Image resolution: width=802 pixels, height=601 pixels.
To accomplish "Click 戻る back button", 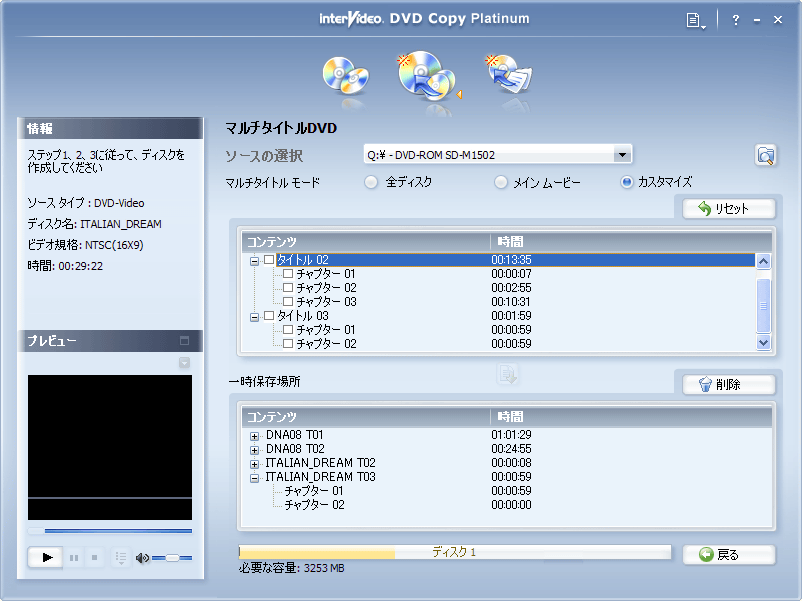I will tap(729, 554).
